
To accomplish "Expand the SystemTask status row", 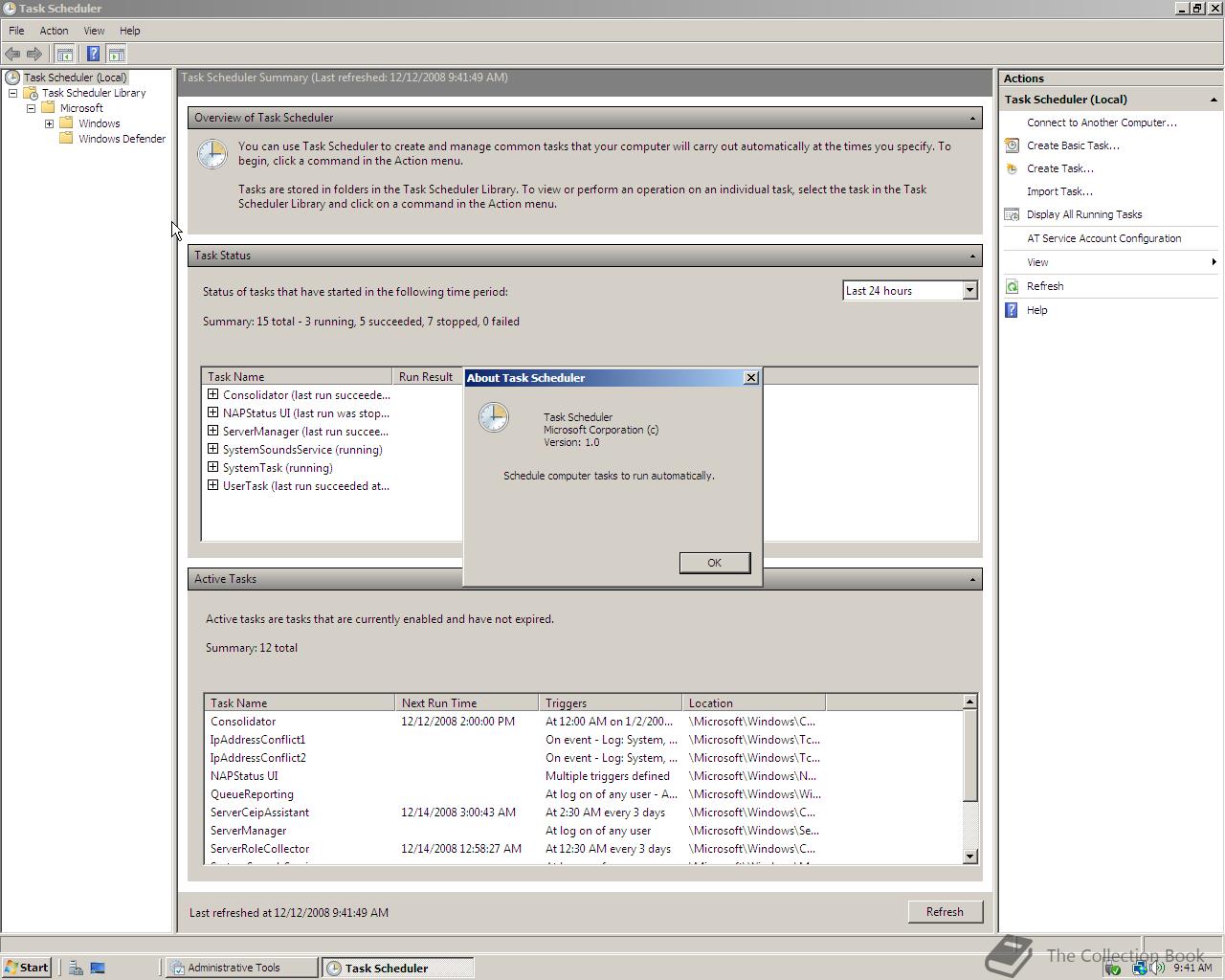I will coord(212,467).
